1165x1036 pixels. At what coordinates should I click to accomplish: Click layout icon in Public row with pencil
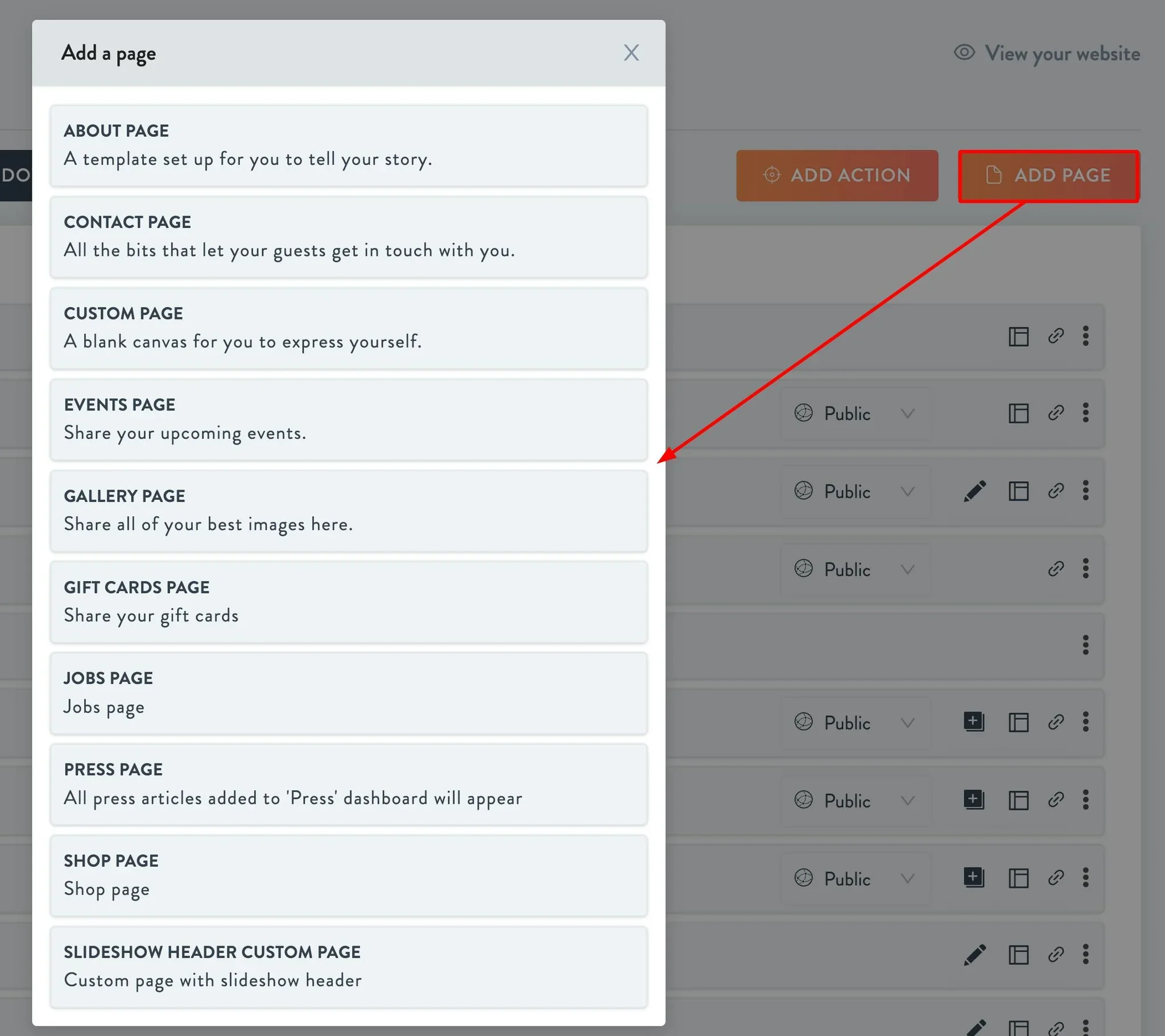(x=1018, y=491)
